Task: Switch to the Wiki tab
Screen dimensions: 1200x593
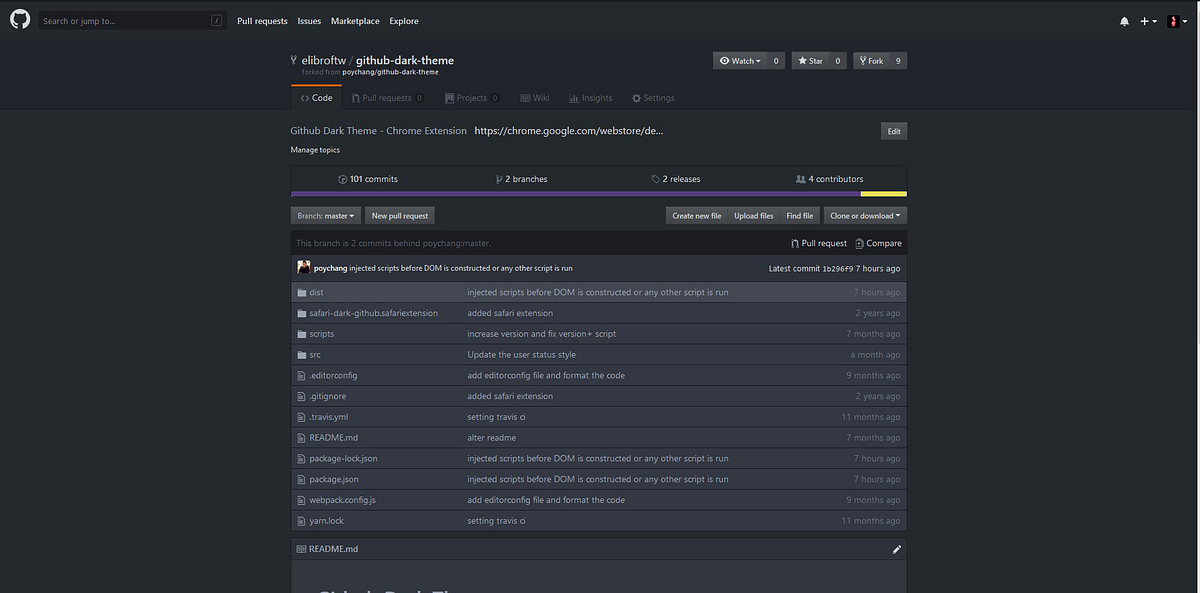Action: coord(534,98)
